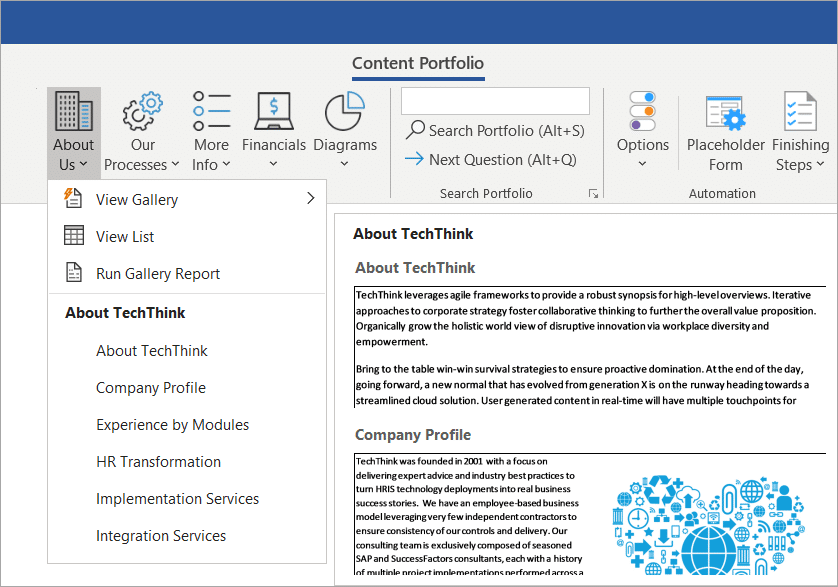Expand the Options dropdown chevron
Screen dimensions: 838x587
point(642,164)
